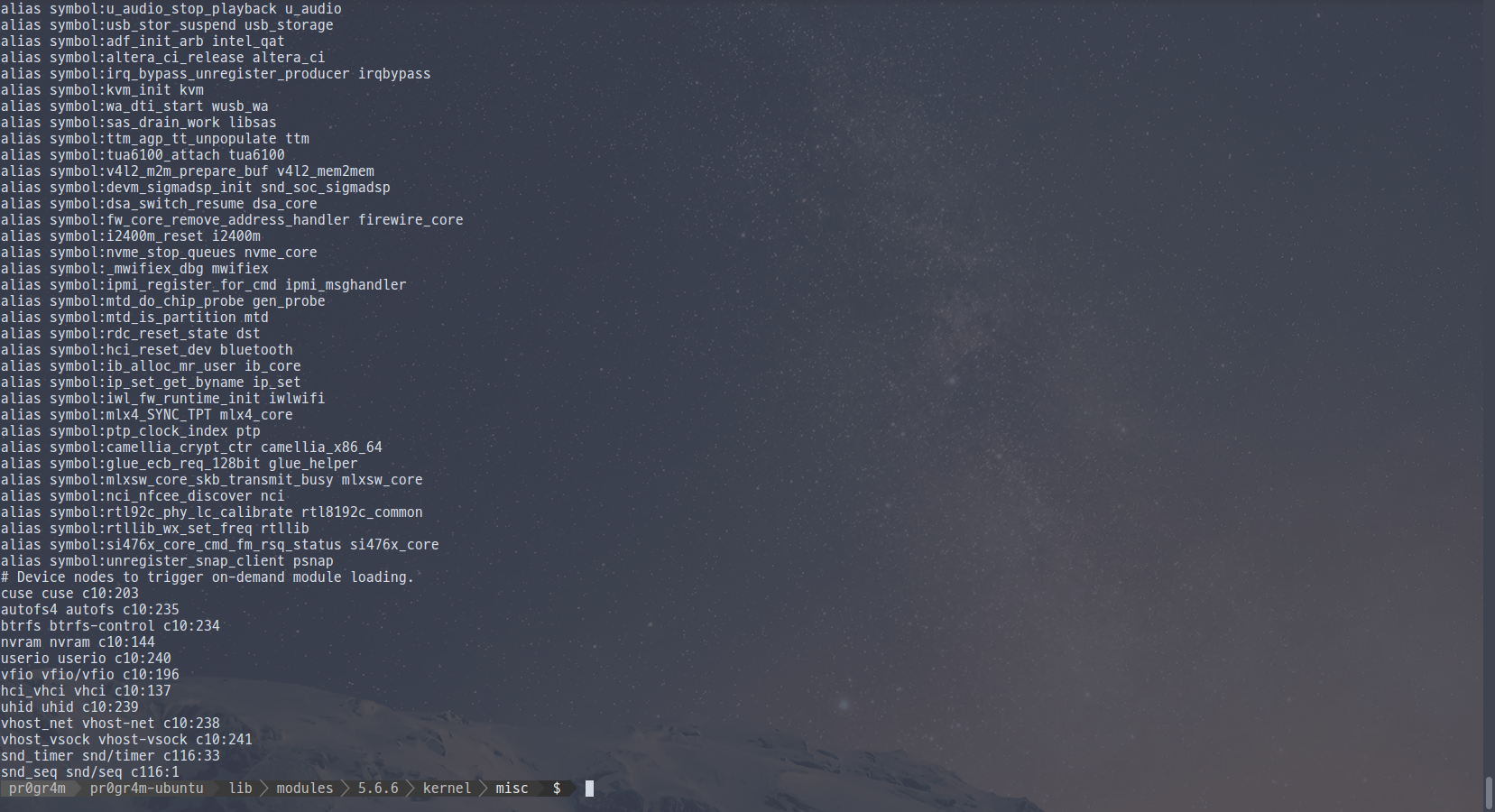Click the iwl_fw_runtime_init iwlwifi line

click(163, 399)
